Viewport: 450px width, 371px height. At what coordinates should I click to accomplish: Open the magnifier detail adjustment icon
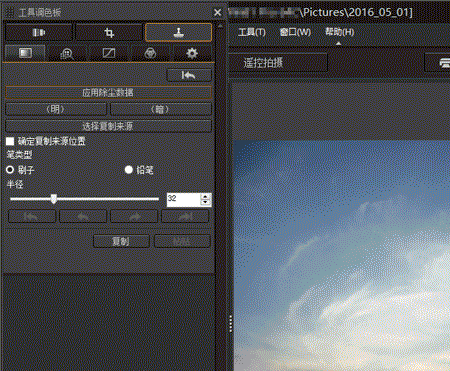(67, 53)
